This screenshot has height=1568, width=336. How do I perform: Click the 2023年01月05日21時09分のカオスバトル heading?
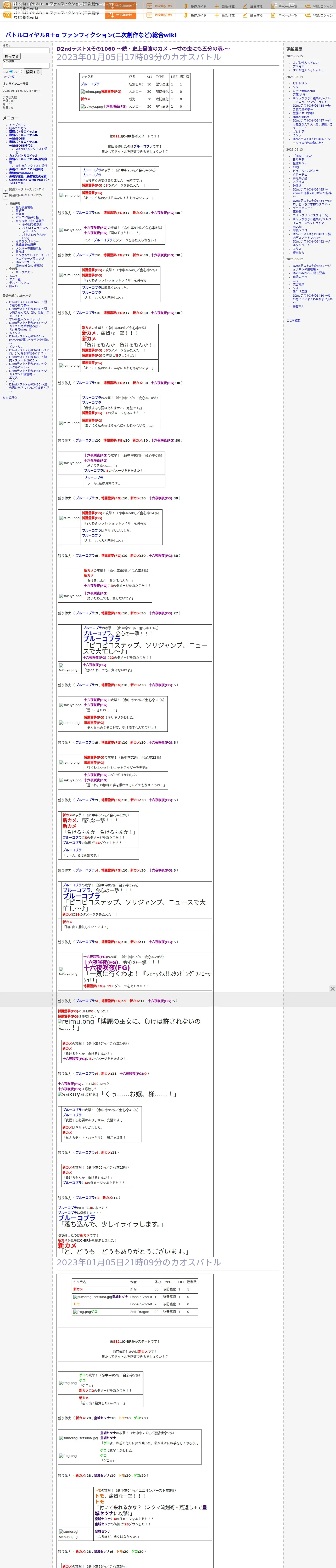click(x=138, y=1263)
